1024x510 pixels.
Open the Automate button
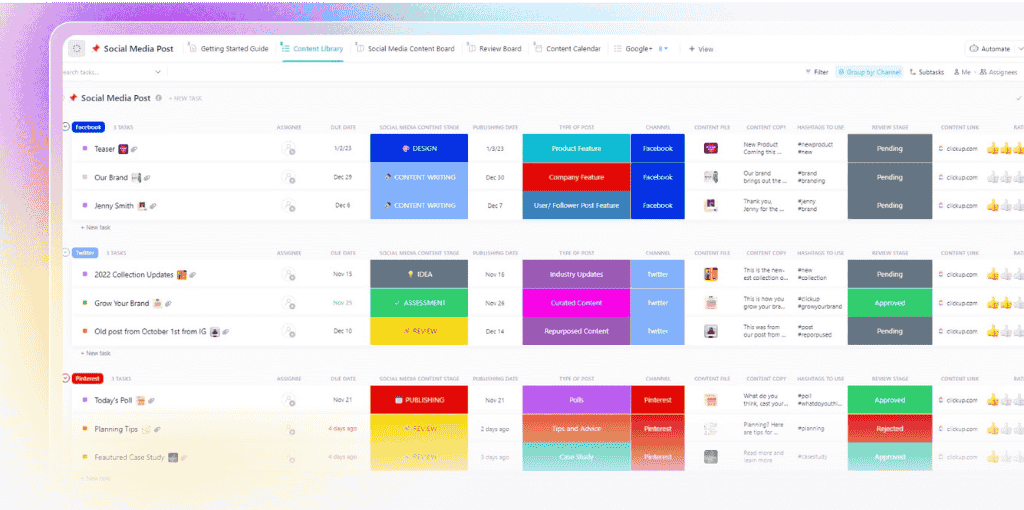pyautogui.click(x=989, y=49)
